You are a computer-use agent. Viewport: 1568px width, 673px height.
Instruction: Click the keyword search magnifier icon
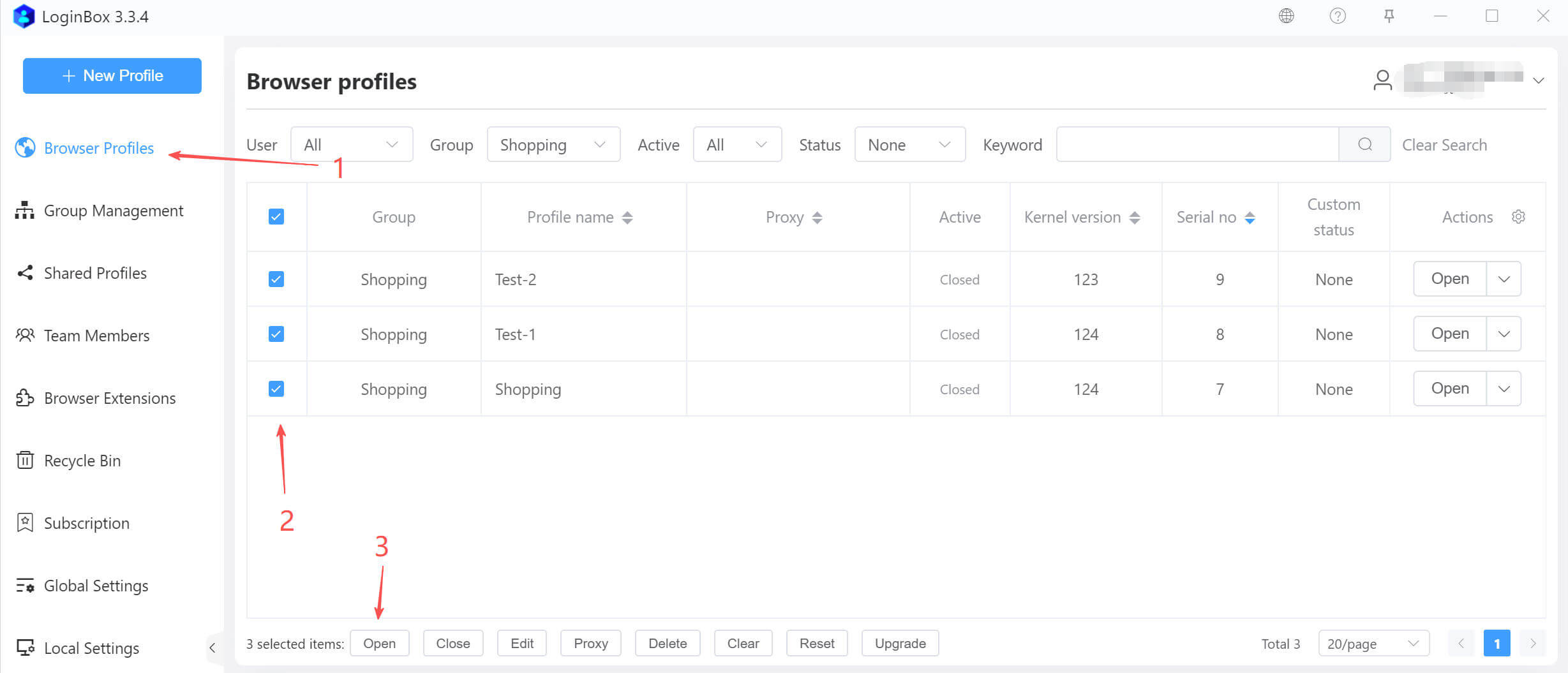click(1364, 145)
